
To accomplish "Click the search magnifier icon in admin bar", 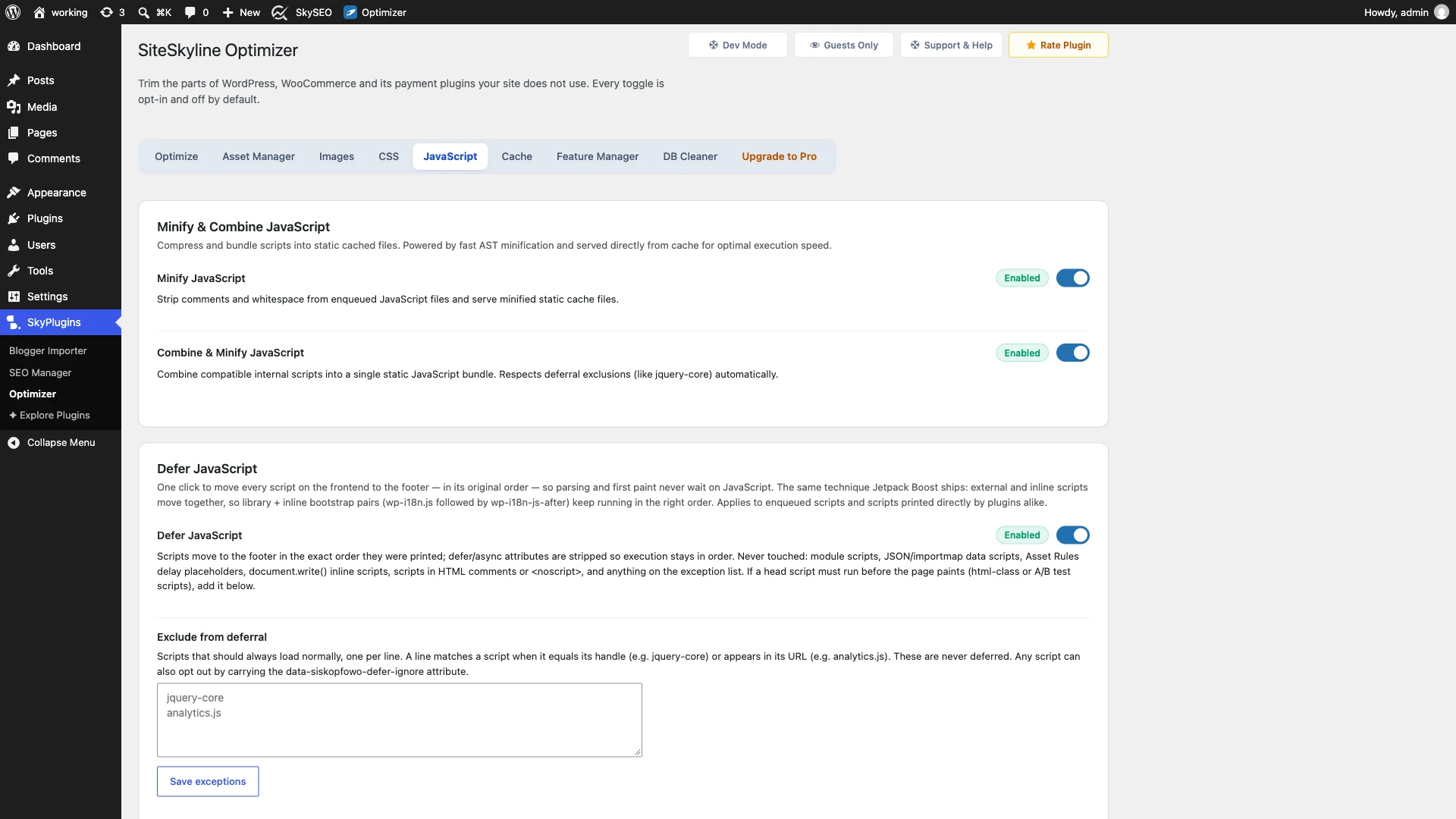I will 143,12.
